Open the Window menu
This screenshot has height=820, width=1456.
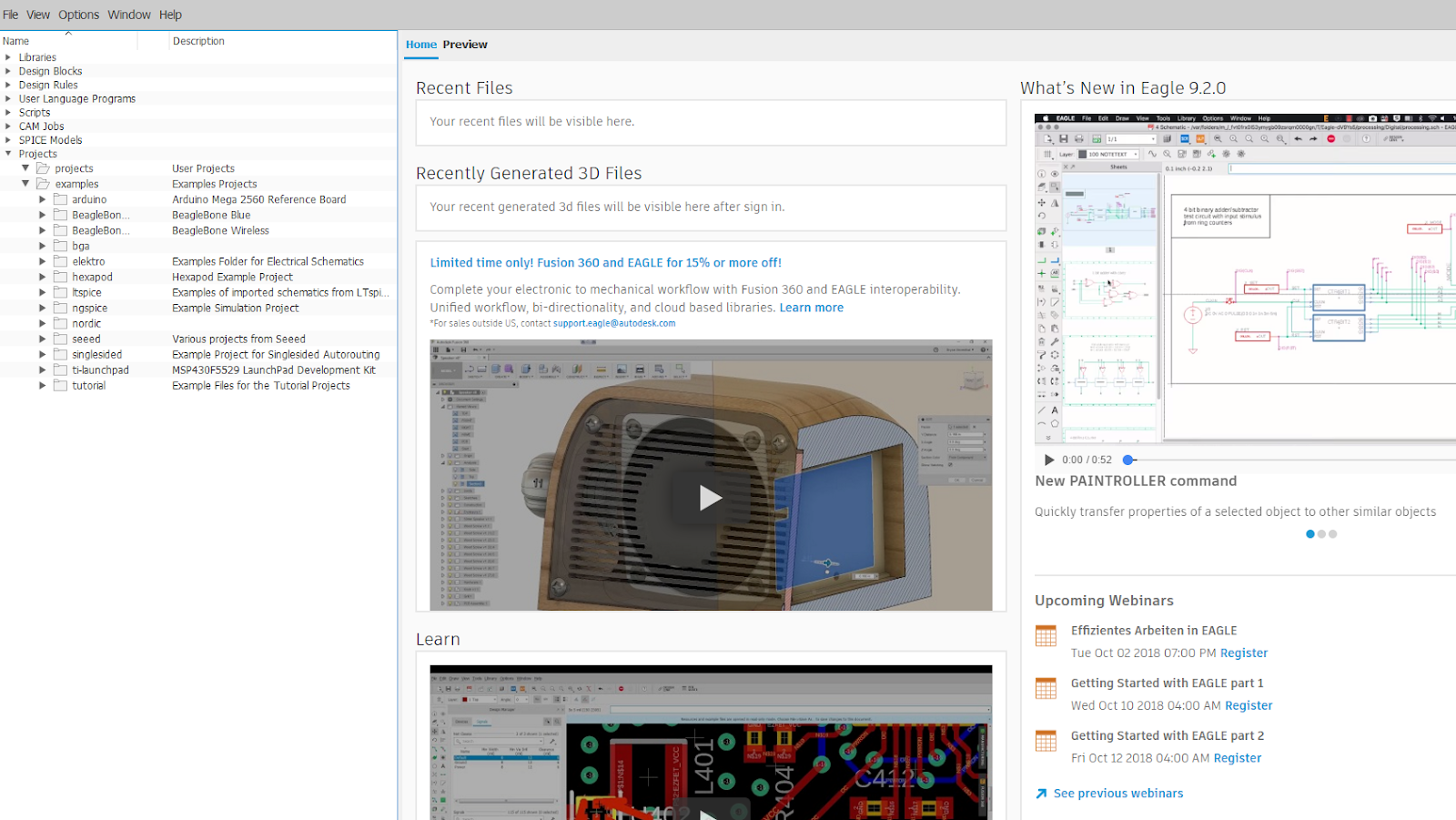[129, 15]
